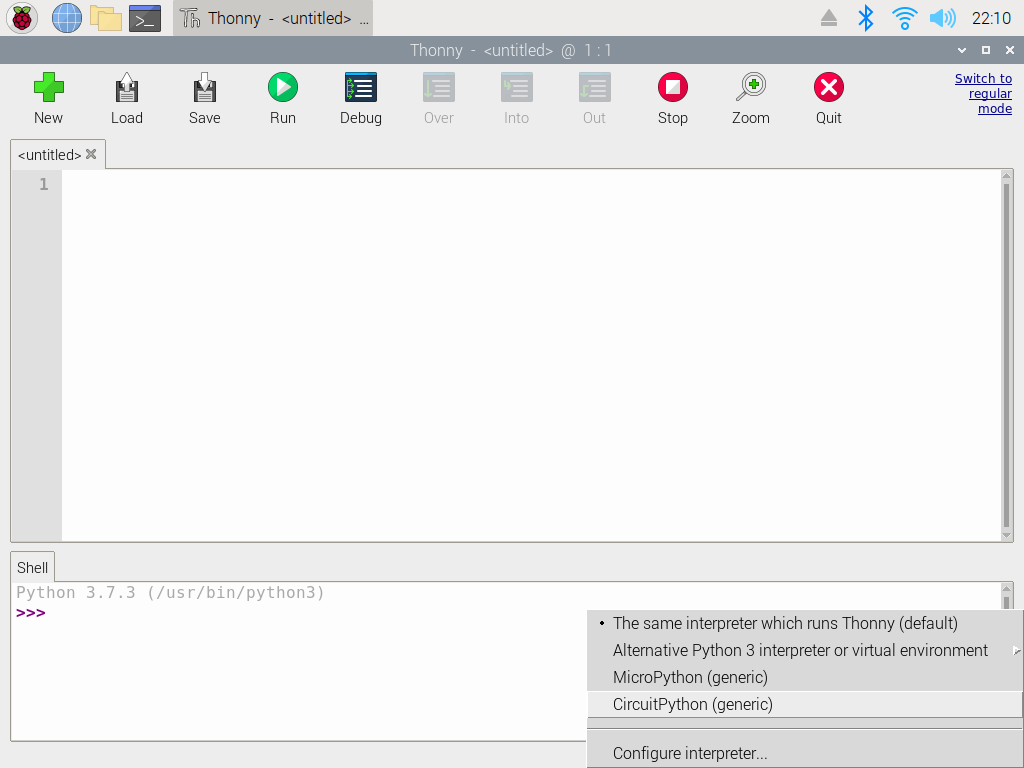Viewport: 1024px width, 768px height.
Task: Click the Step Out toolbar icon
Action: (594, 88)
